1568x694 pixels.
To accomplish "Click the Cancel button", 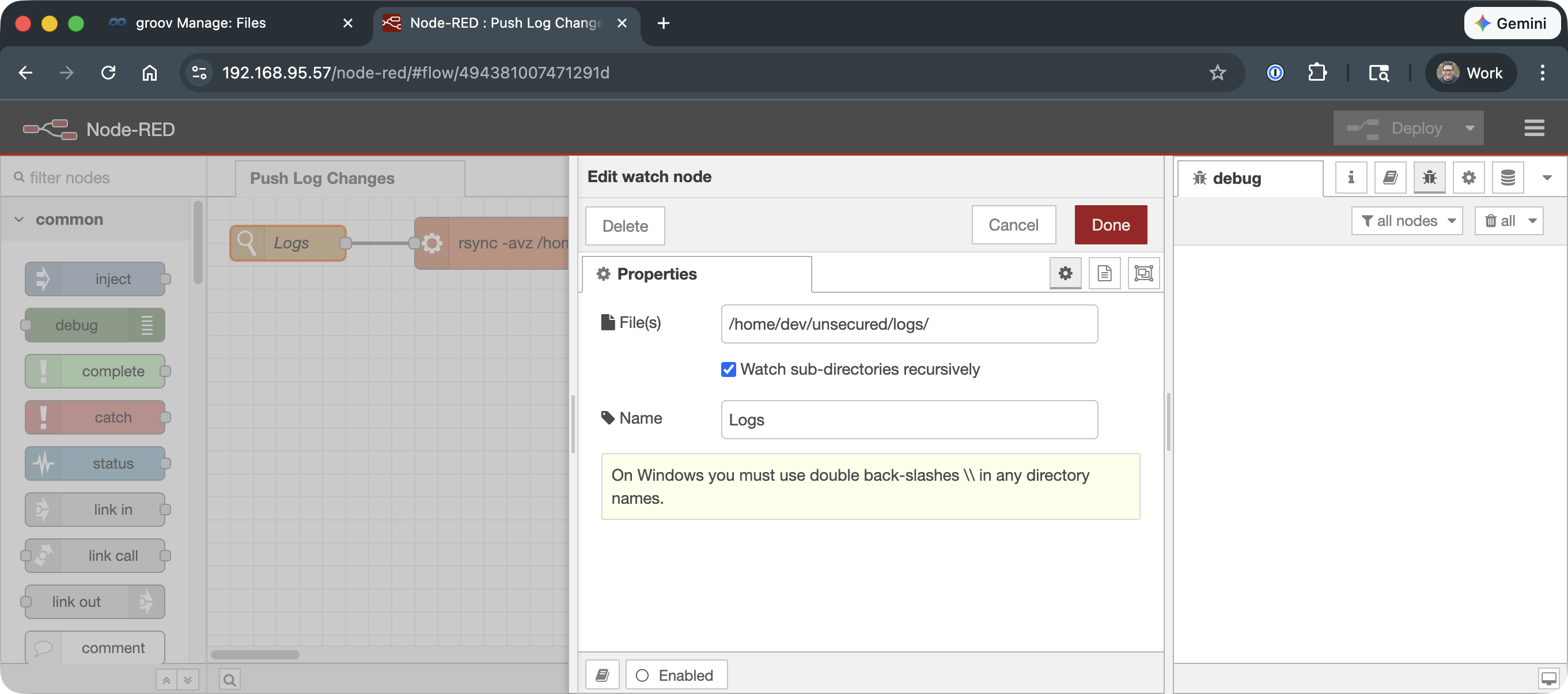I will (x=1013, y=225).
